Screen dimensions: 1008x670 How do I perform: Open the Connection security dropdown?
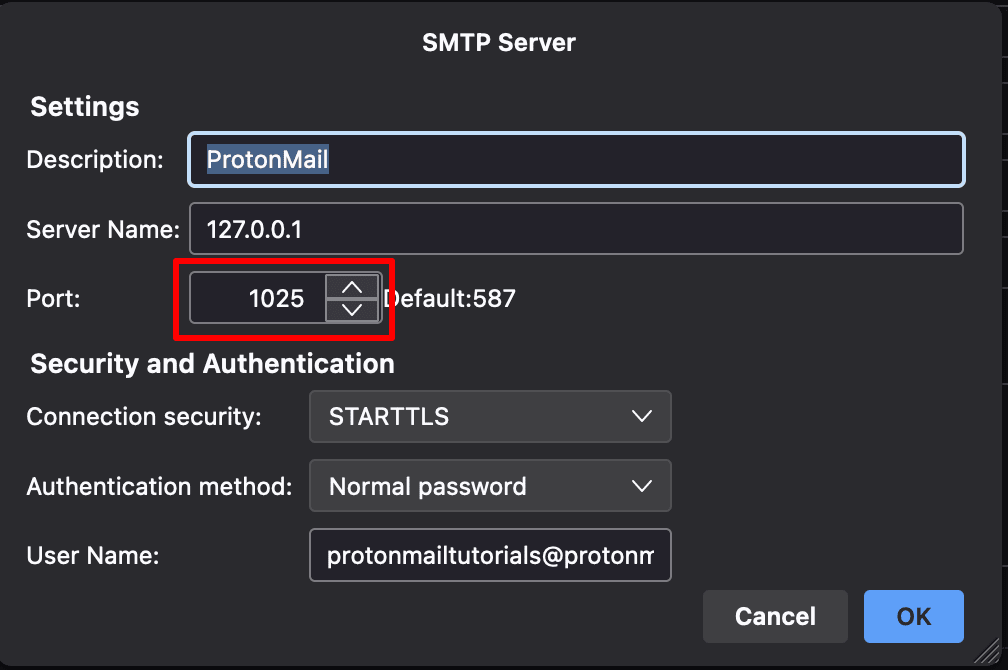click(490, 416)
